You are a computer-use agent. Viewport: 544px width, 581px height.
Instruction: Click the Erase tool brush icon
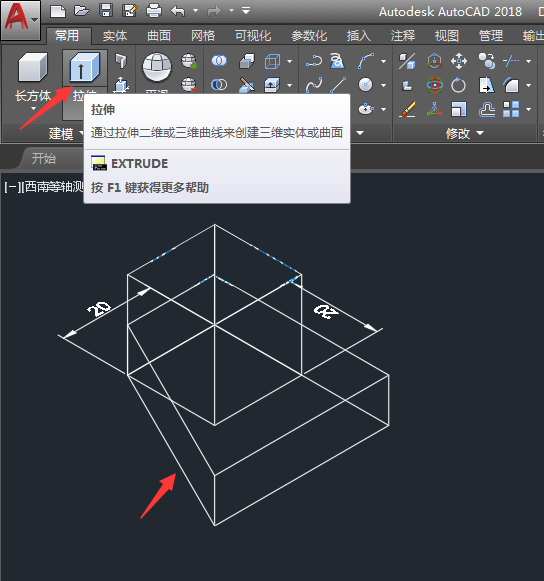pyautogui.click(x=407, y=109)
